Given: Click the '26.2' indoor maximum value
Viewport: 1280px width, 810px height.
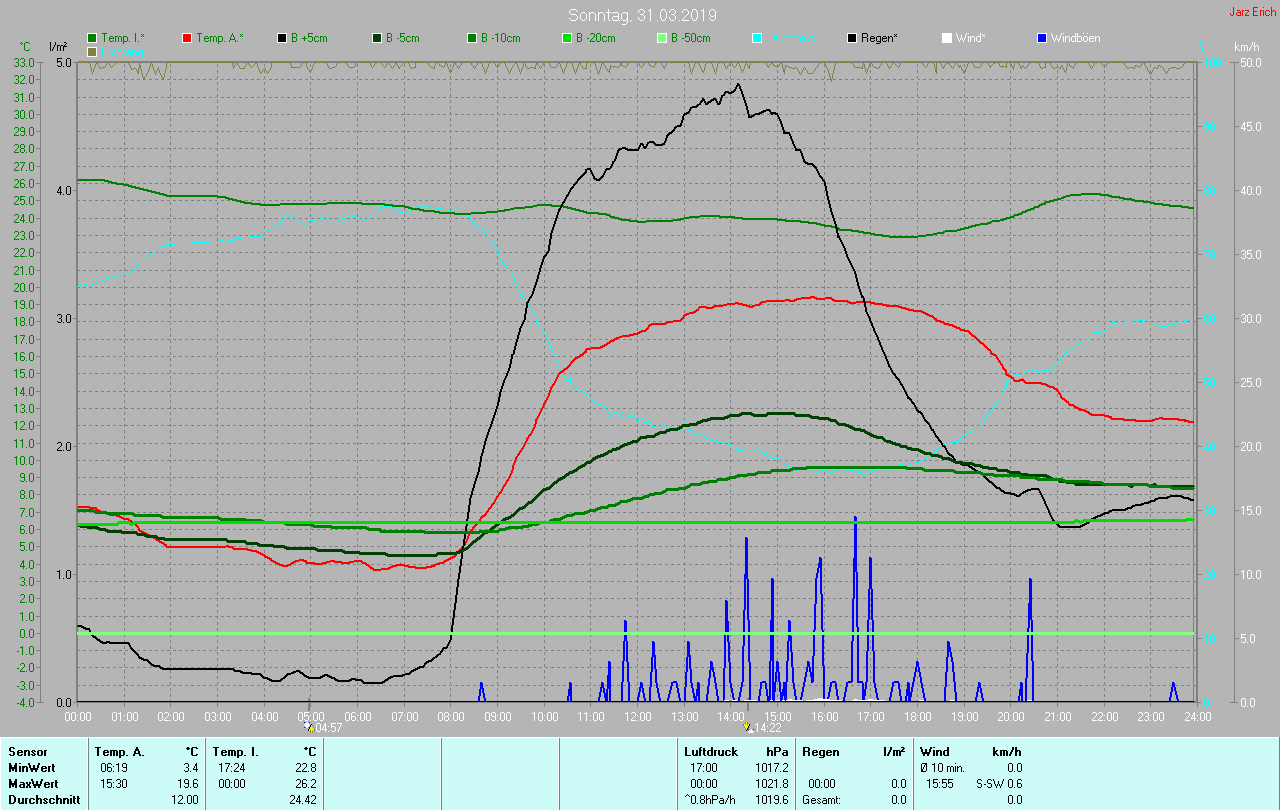Looking at the screenshot, I should [305, 784].
